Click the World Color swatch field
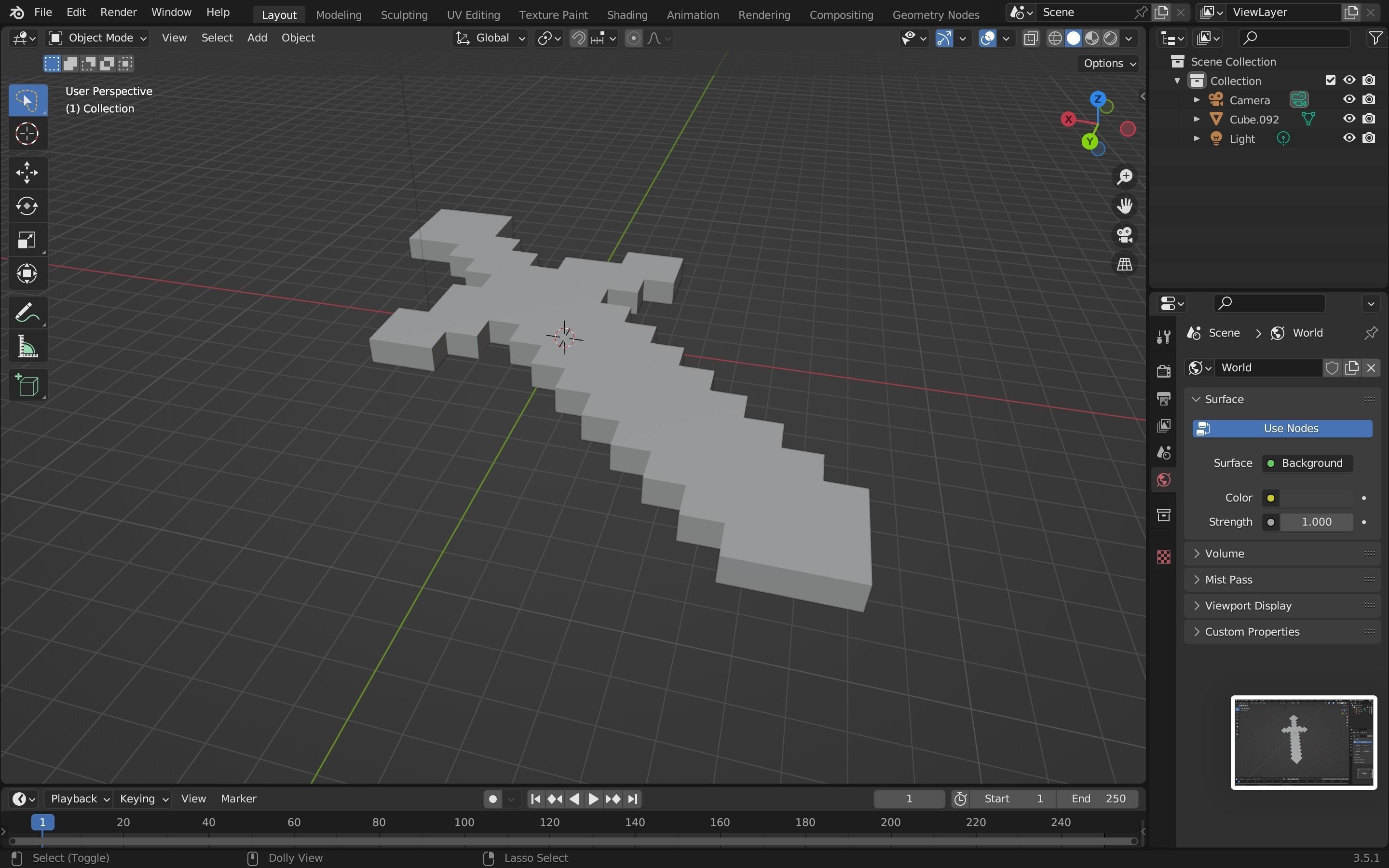The image size is (1389, 868). (1316, 498)
